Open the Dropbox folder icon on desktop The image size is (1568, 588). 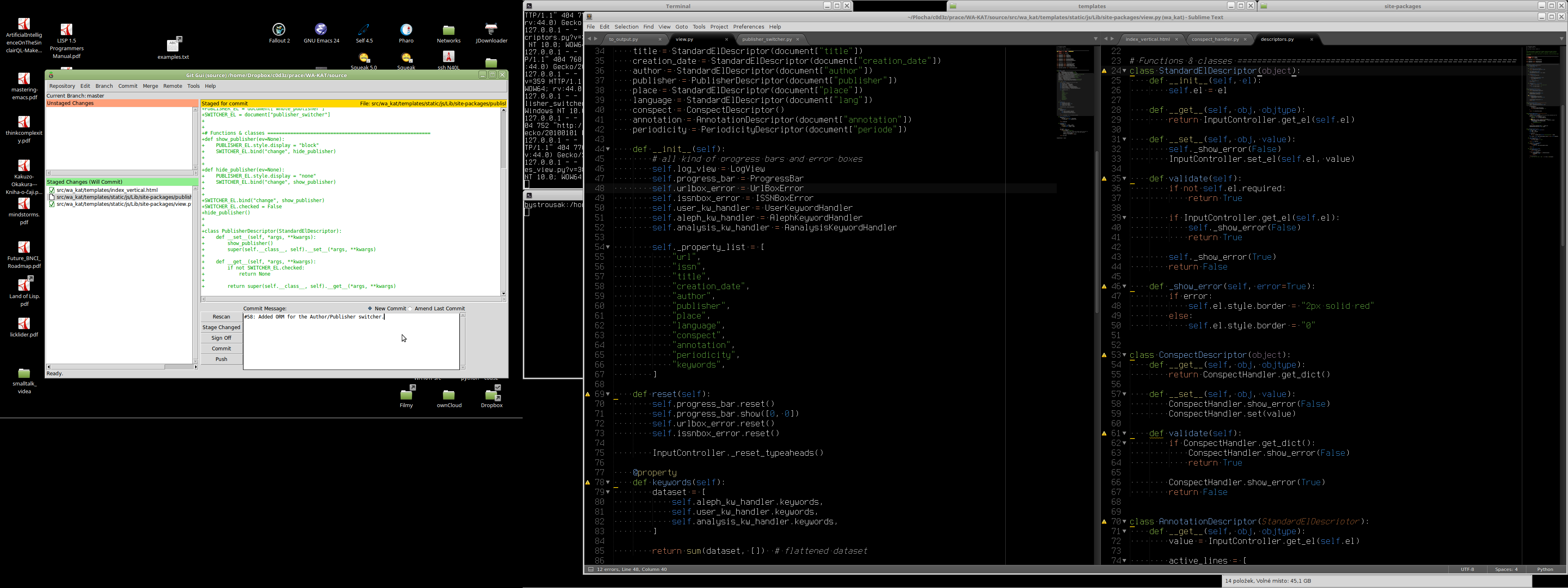(x=492, y=396)
